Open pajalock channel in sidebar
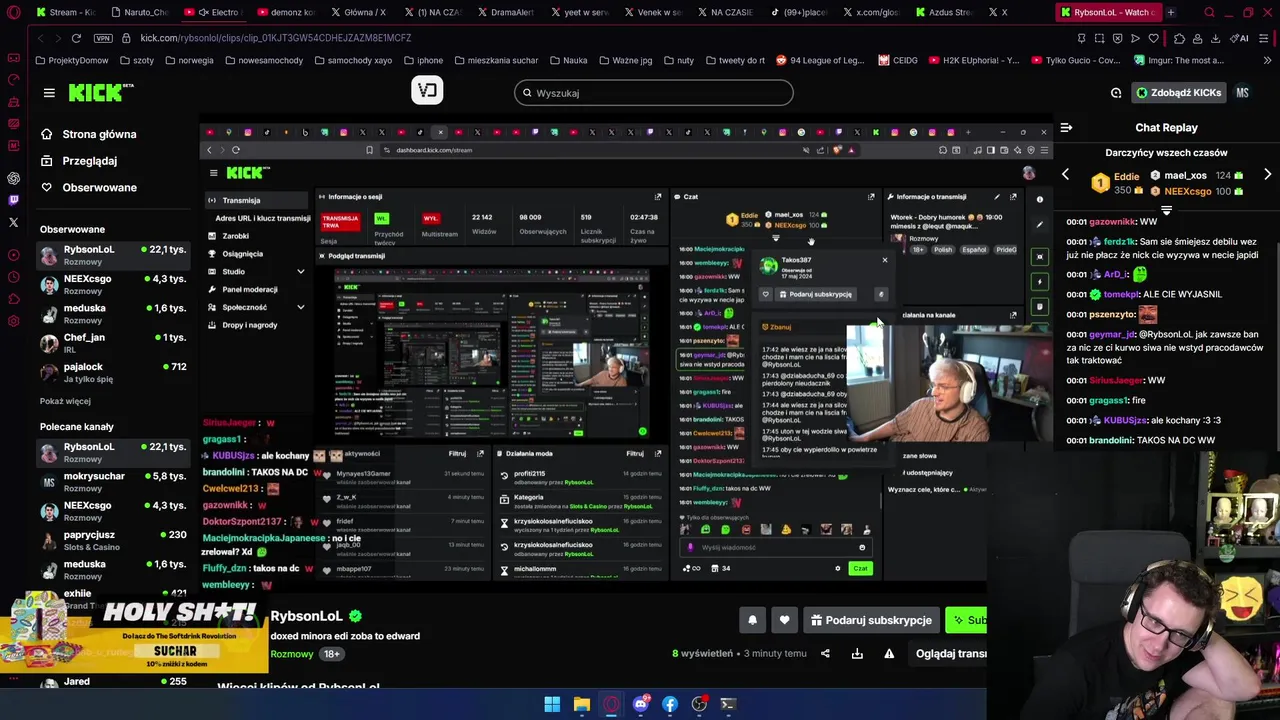The height and width of the screenshot is (720, 1280). coord(113,372)
